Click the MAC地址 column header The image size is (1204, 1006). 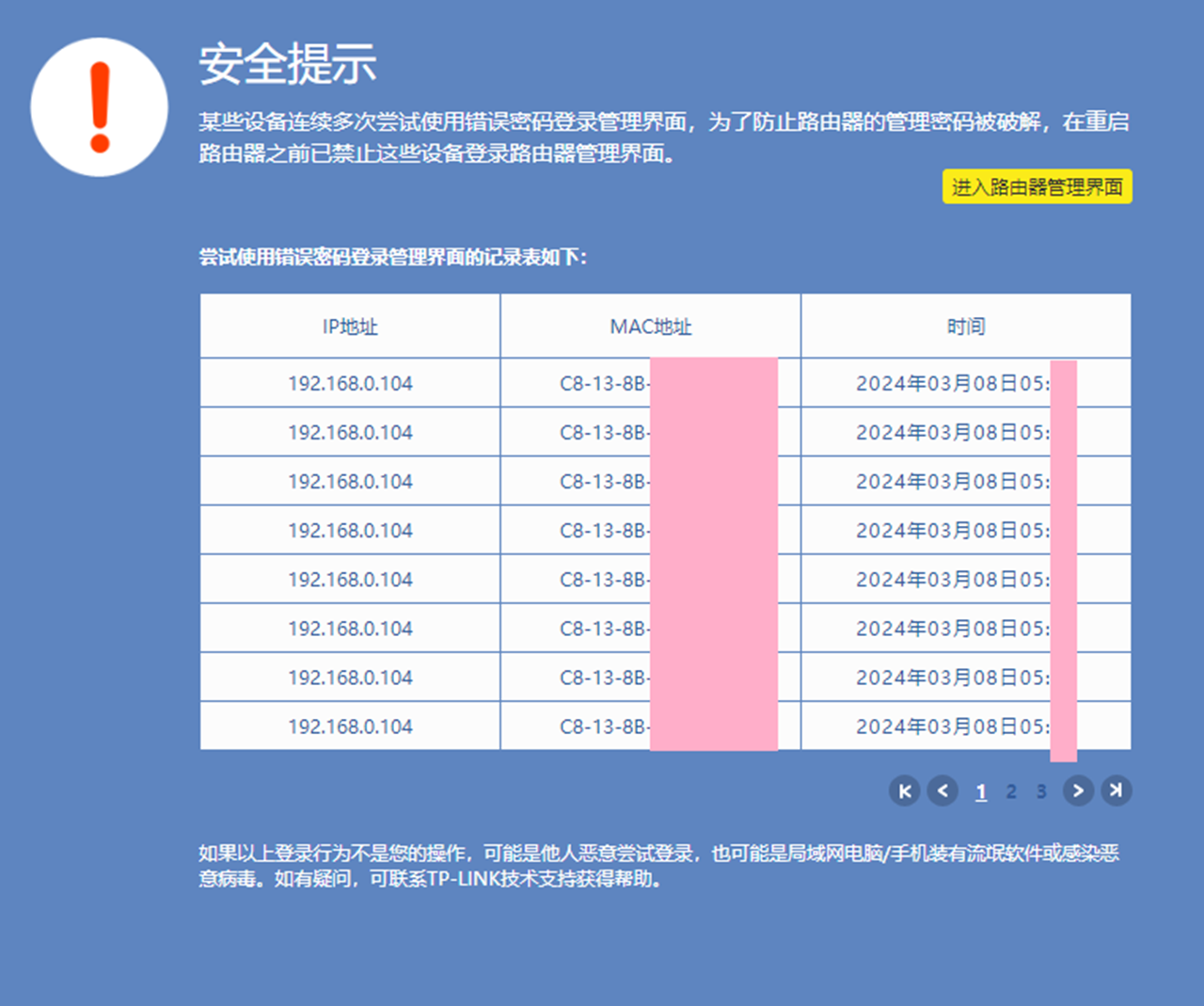(651, 327)
